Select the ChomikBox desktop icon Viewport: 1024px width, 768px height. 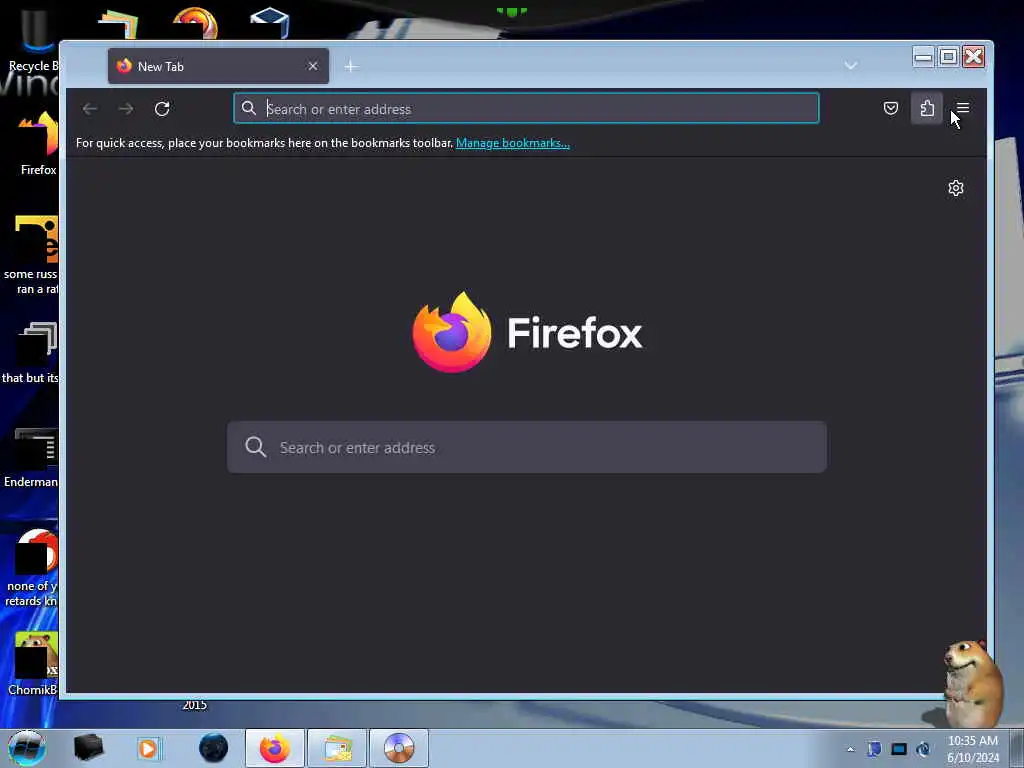pyautogui.click(x=33, y=664)
